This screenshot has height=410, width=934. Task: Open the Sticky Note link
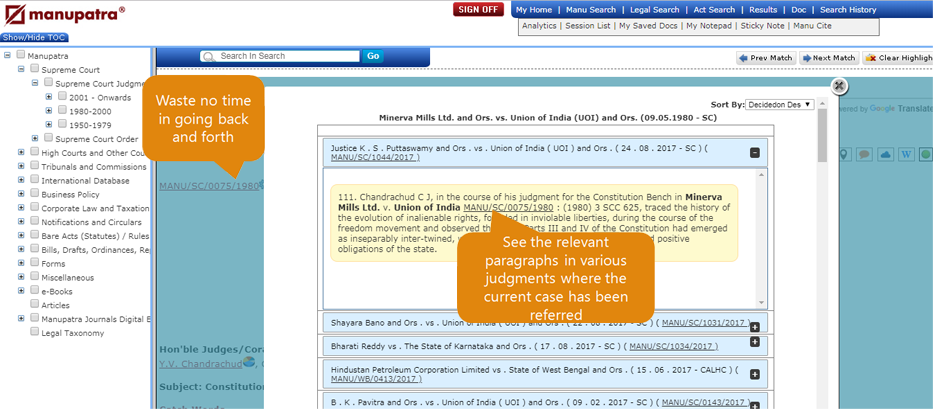click(762, 26)
